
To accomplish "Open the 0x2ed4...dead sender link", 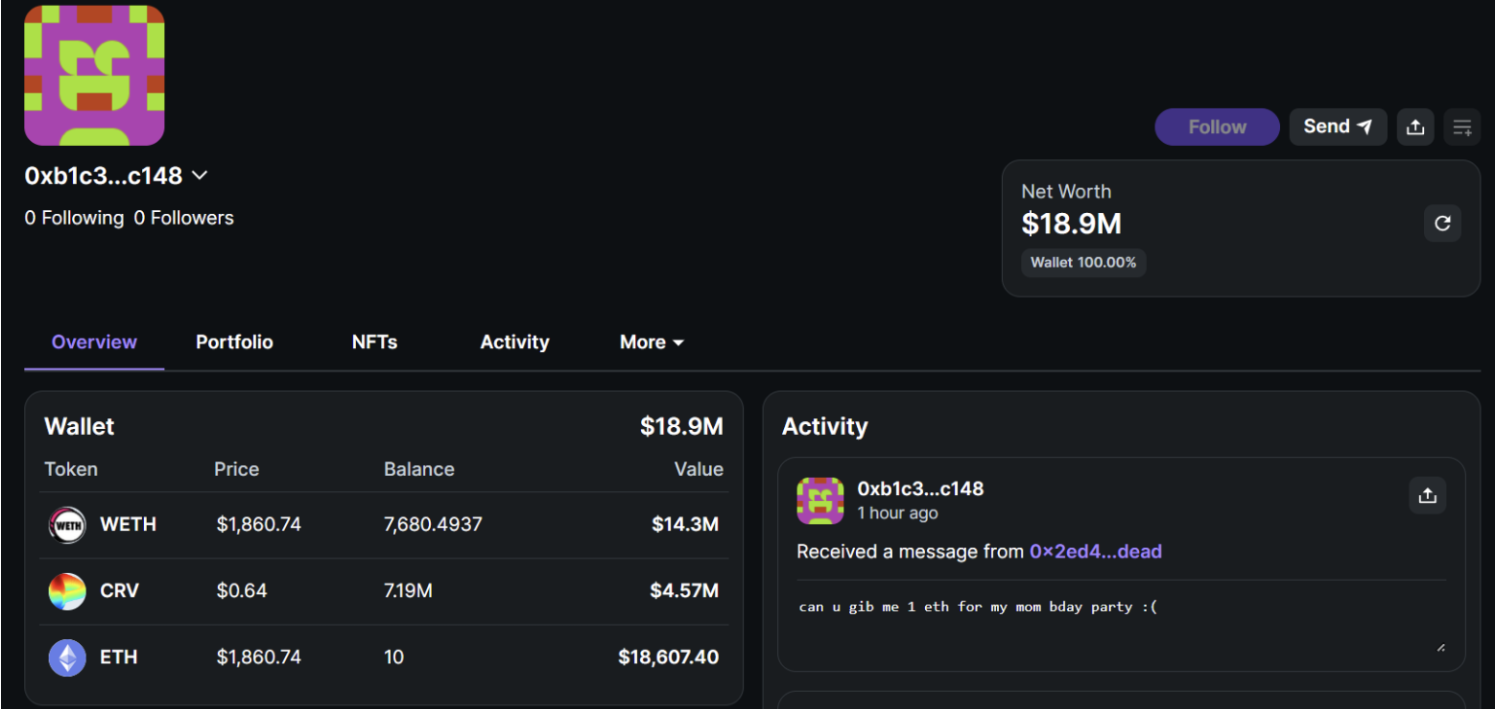I will point(1095,551).
